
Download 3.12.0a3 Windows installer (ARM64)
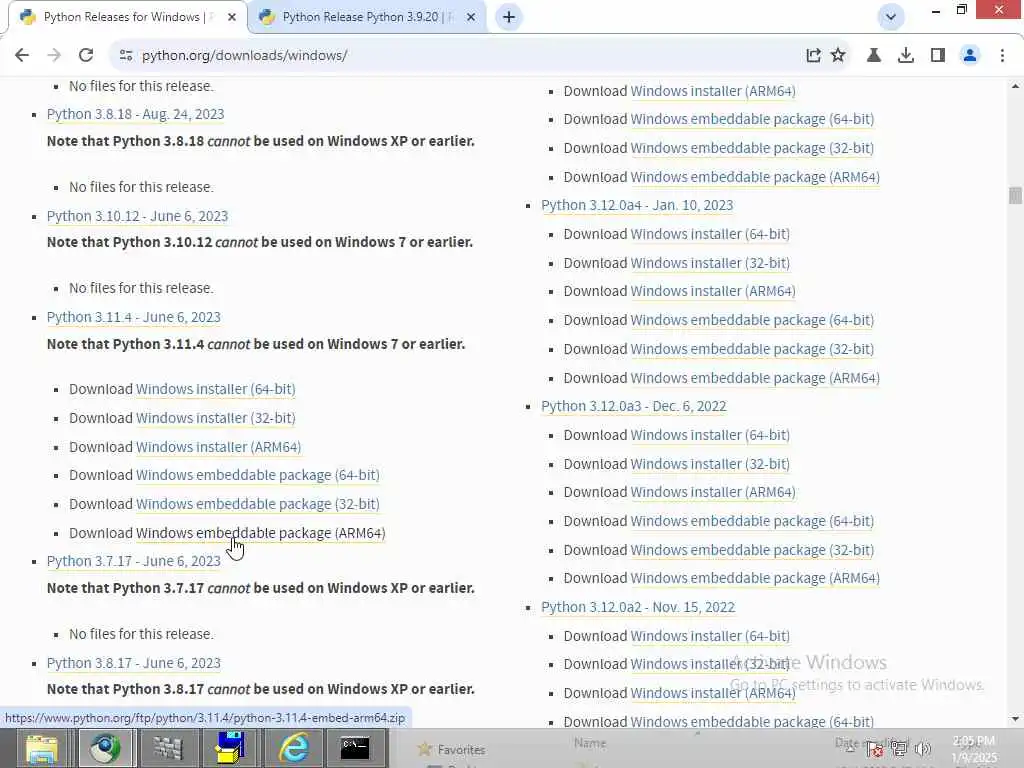coord(712,492)
